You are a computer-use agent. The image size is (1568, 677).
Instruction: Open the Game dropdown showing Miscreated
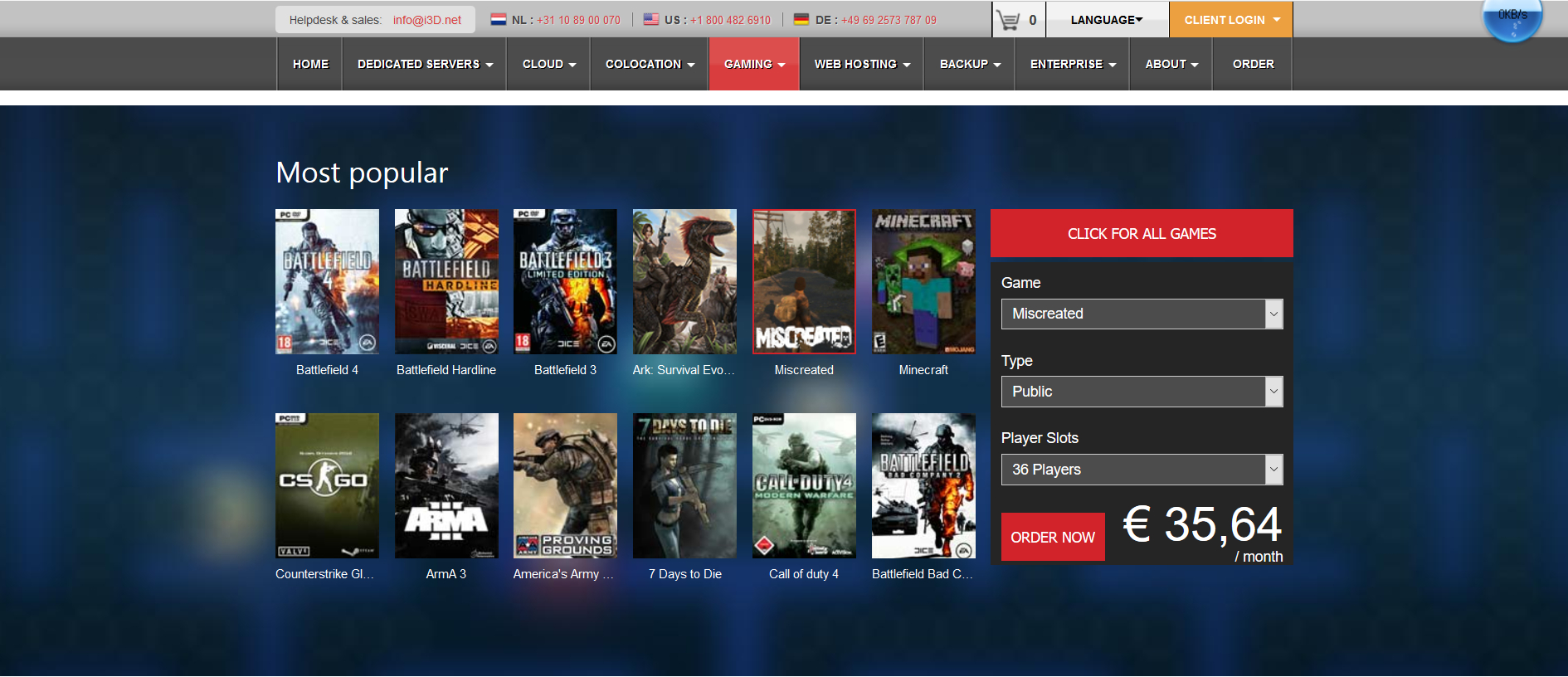coord(1142,314)
